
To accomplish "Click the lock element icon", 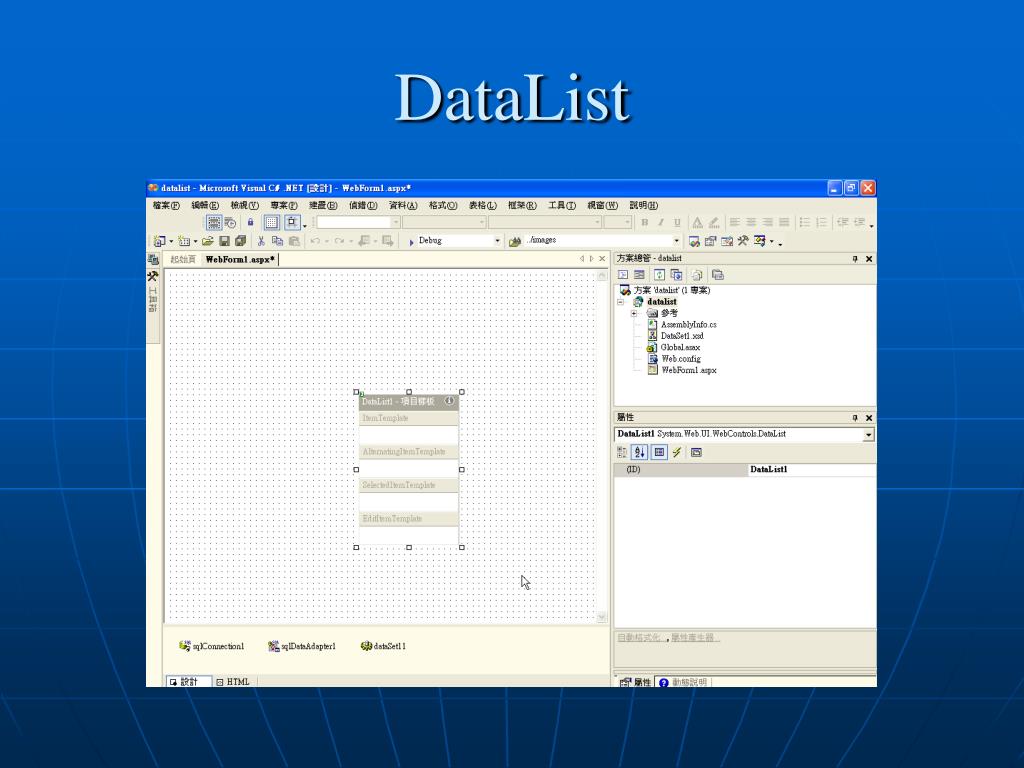I will point(250,223).
